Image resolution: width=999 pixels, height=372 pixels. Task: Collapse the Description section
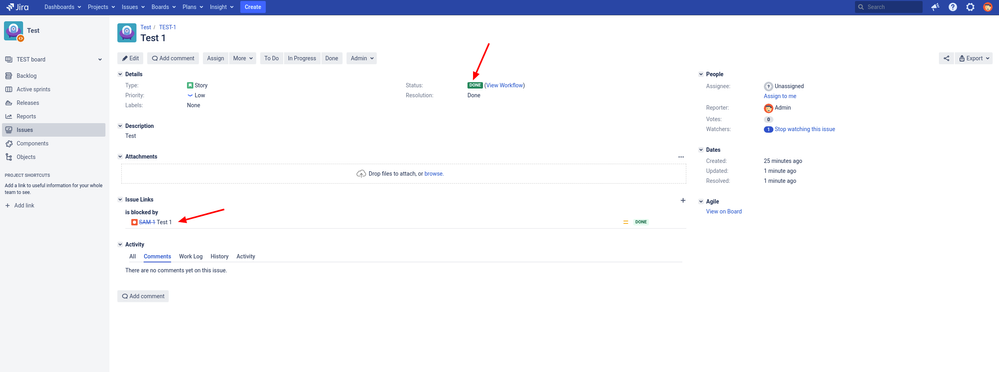click(x=120, y=126)
